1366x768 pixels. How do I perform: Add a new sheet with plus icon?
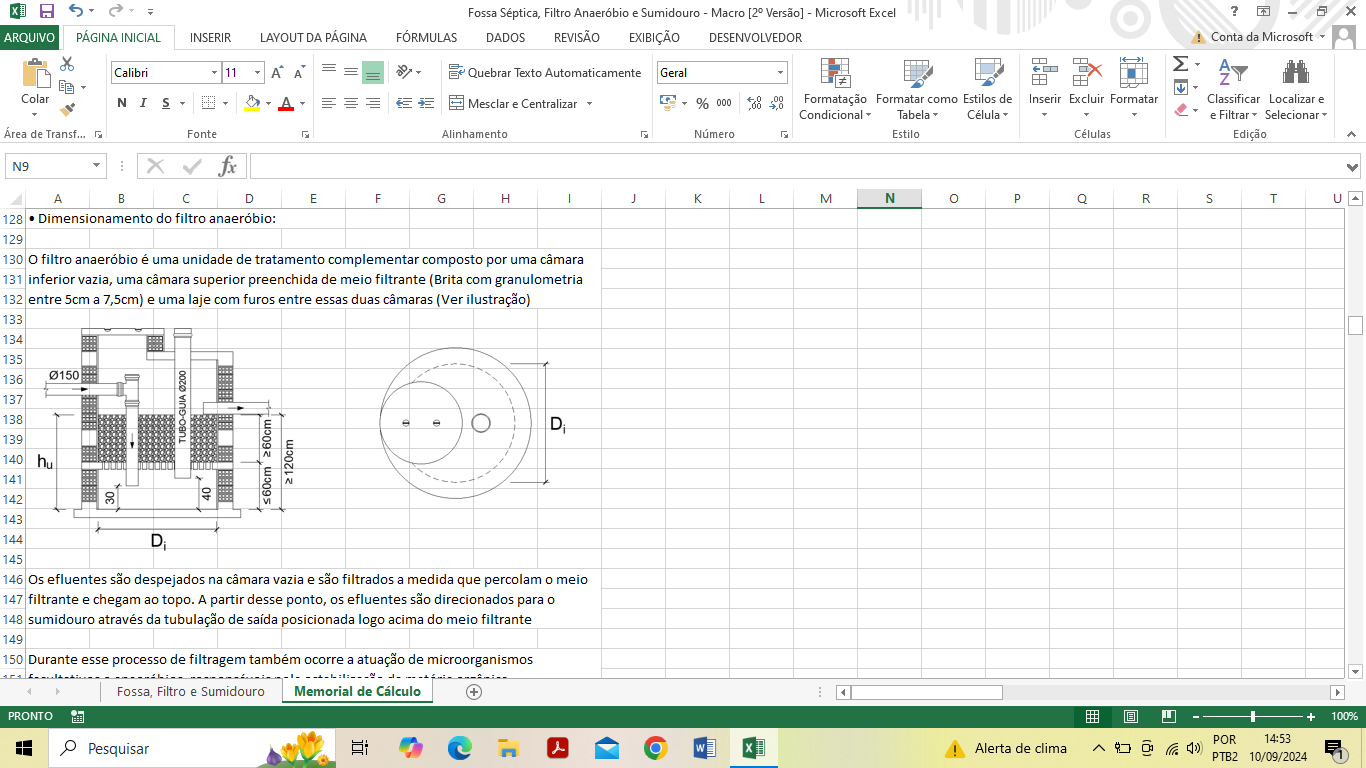coord(474,692)
